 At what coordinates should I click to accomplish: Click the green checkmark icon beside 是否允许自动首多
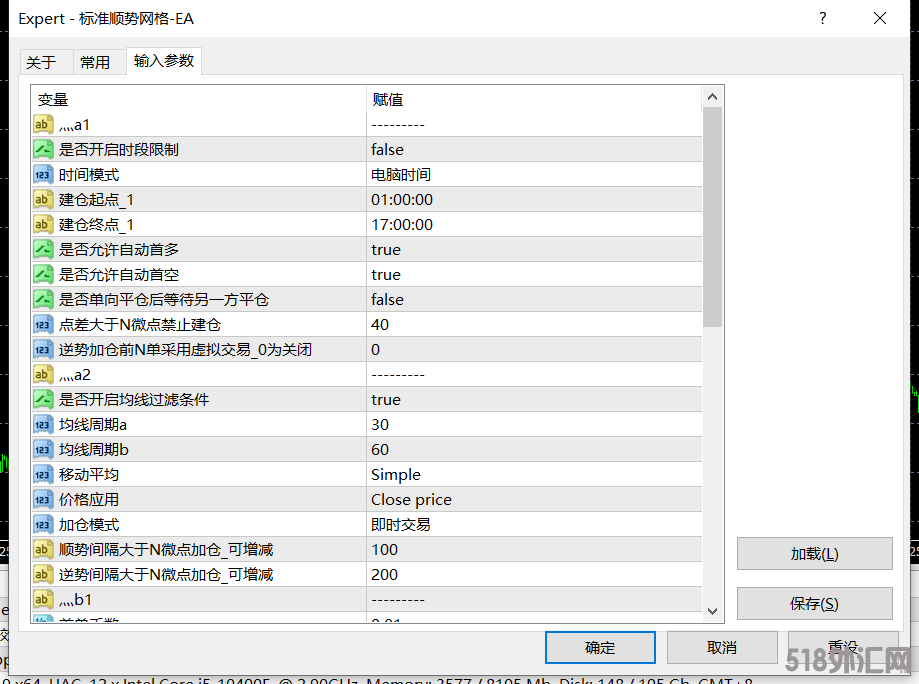(x=42, y=249)
